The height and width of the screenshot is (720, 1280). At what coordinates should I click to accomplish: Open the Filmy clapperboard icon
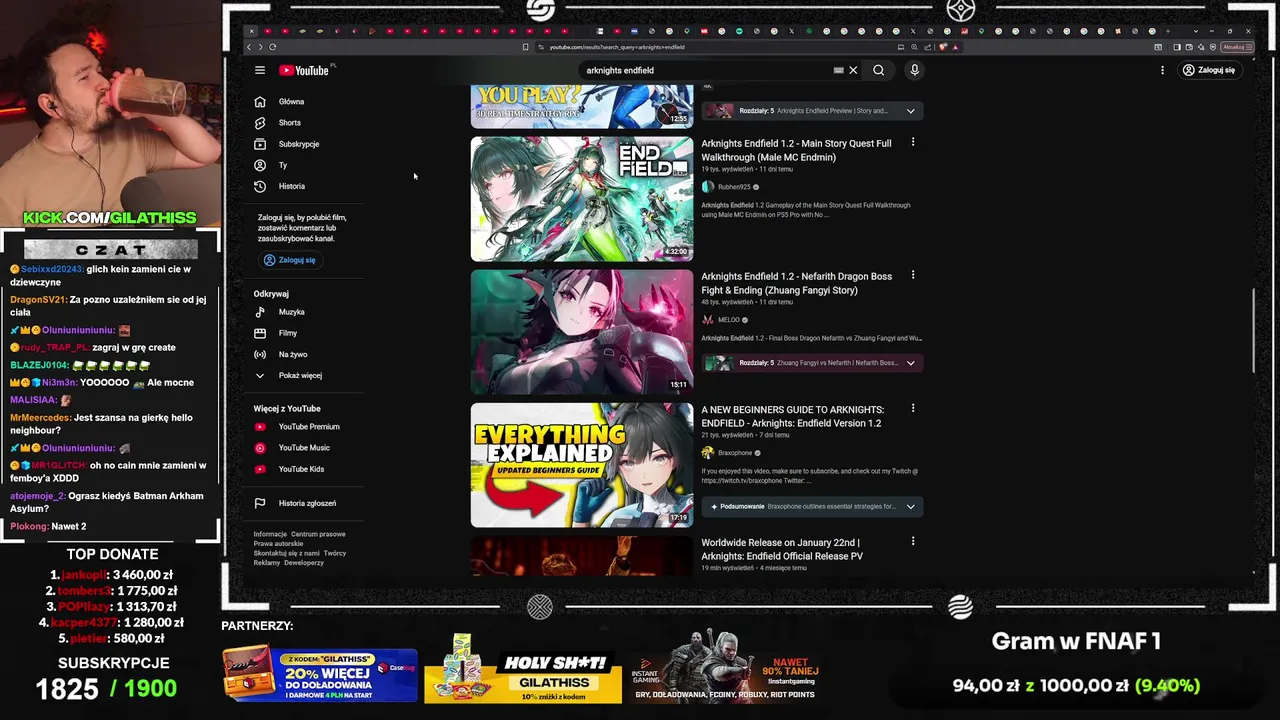coord(260,333)
